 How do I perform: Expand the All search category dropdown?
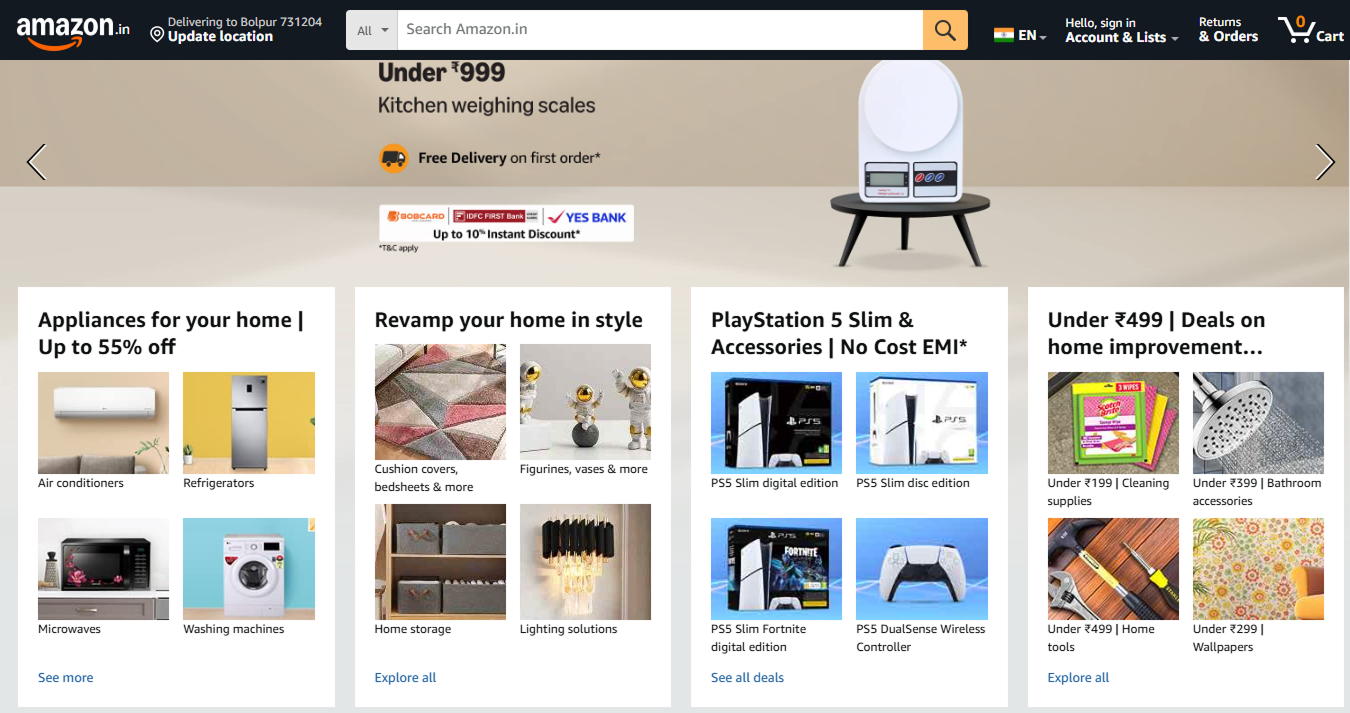tap(372, 30)
